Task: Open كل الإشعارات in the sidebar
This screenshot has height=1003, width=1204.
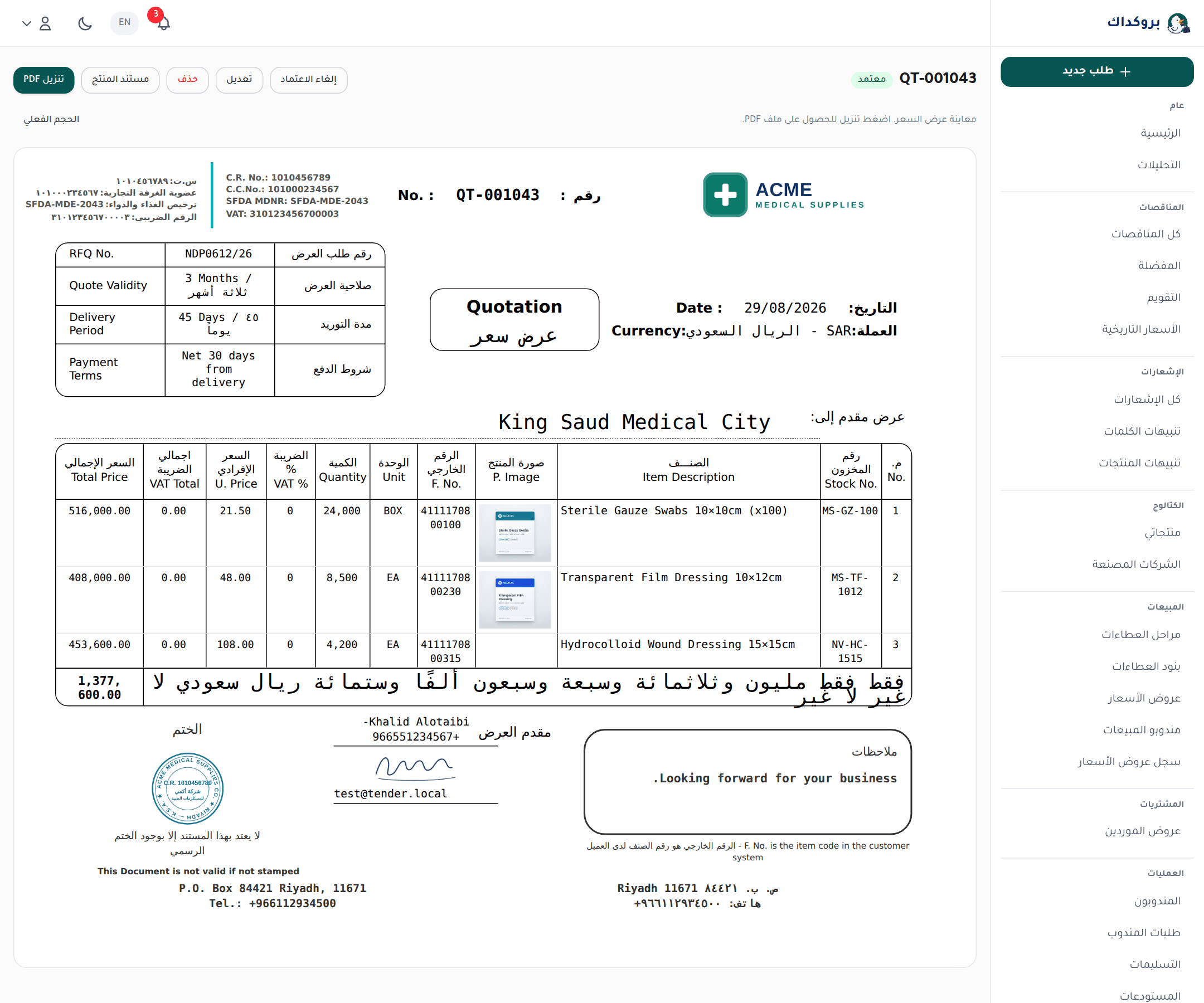Action: point(1147,399)
